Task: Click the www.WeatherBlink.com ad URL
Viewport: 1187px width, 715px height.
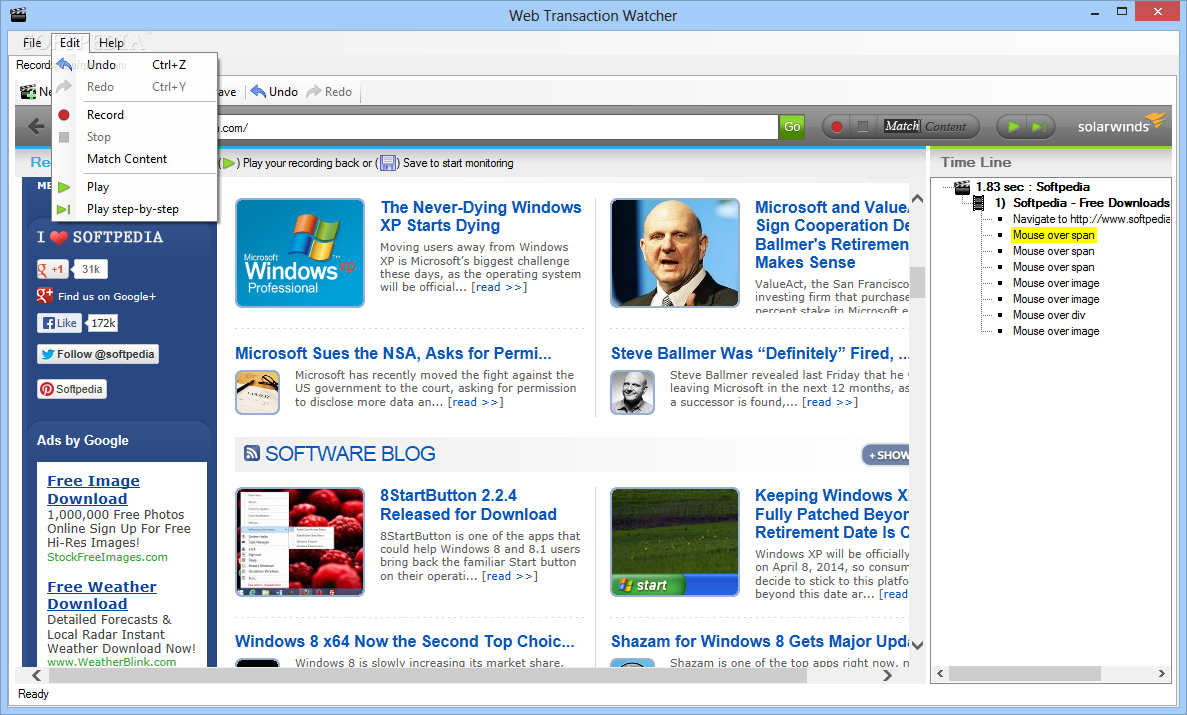Action: 111,662
